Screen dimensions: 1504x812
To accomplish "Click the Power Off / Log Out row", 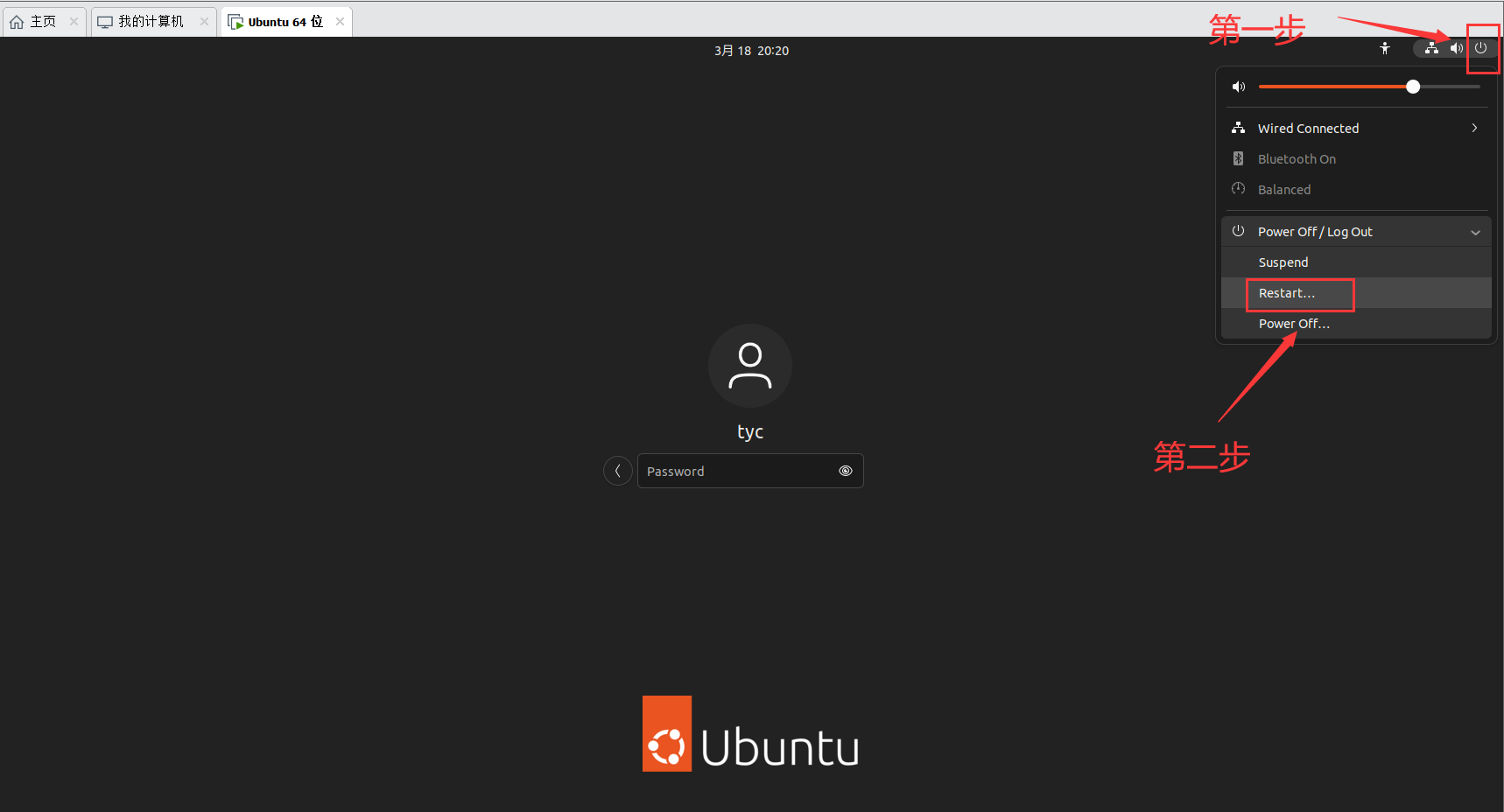I will coord(1356,231).
